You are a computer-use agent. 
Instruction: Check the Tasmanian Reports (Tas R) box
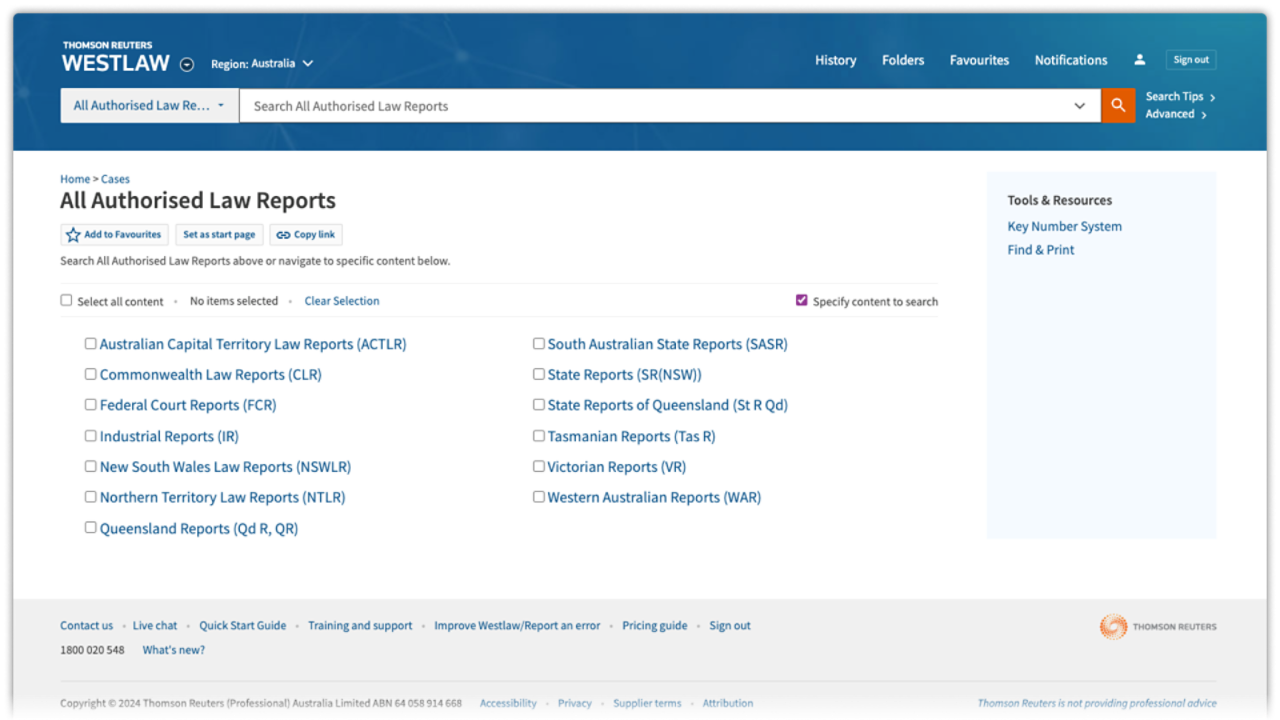538,436
